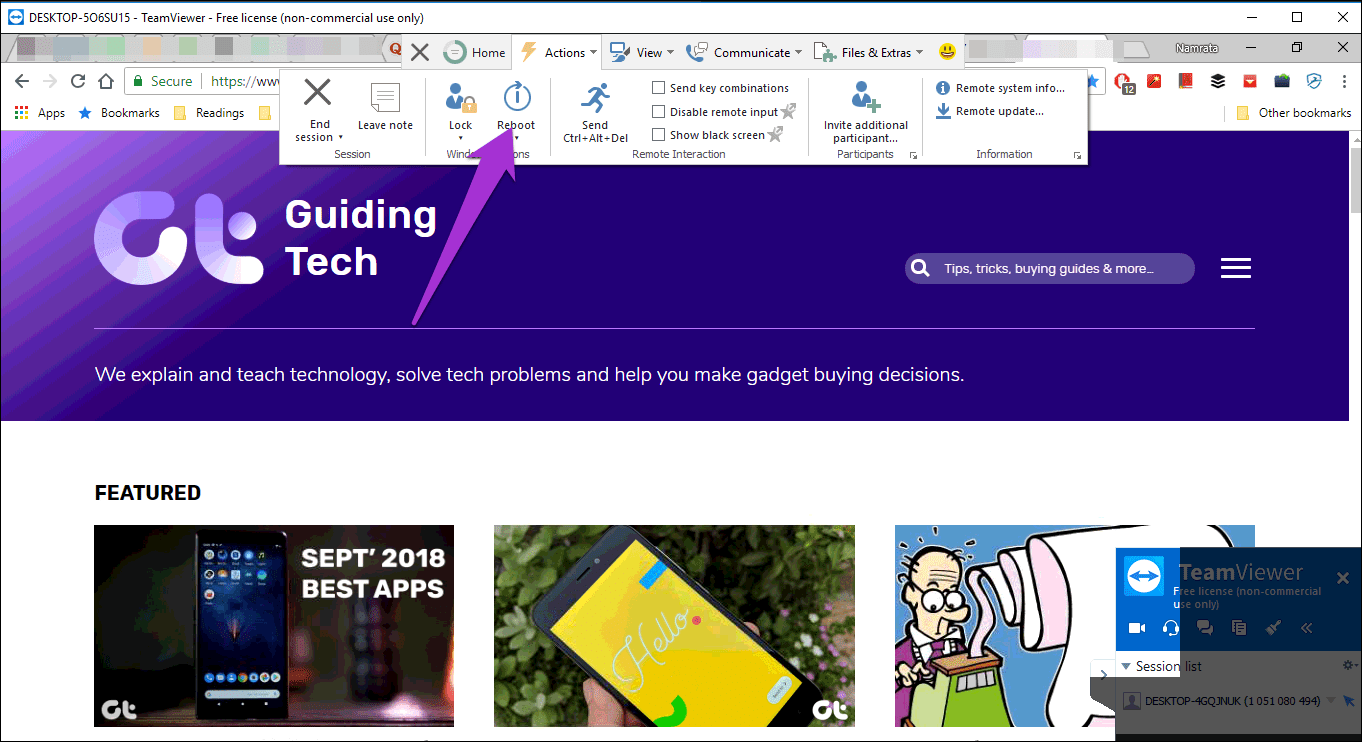Open the yellow Hello phone article thumbnail
The image size is (1362, 742).
(674, 626)
